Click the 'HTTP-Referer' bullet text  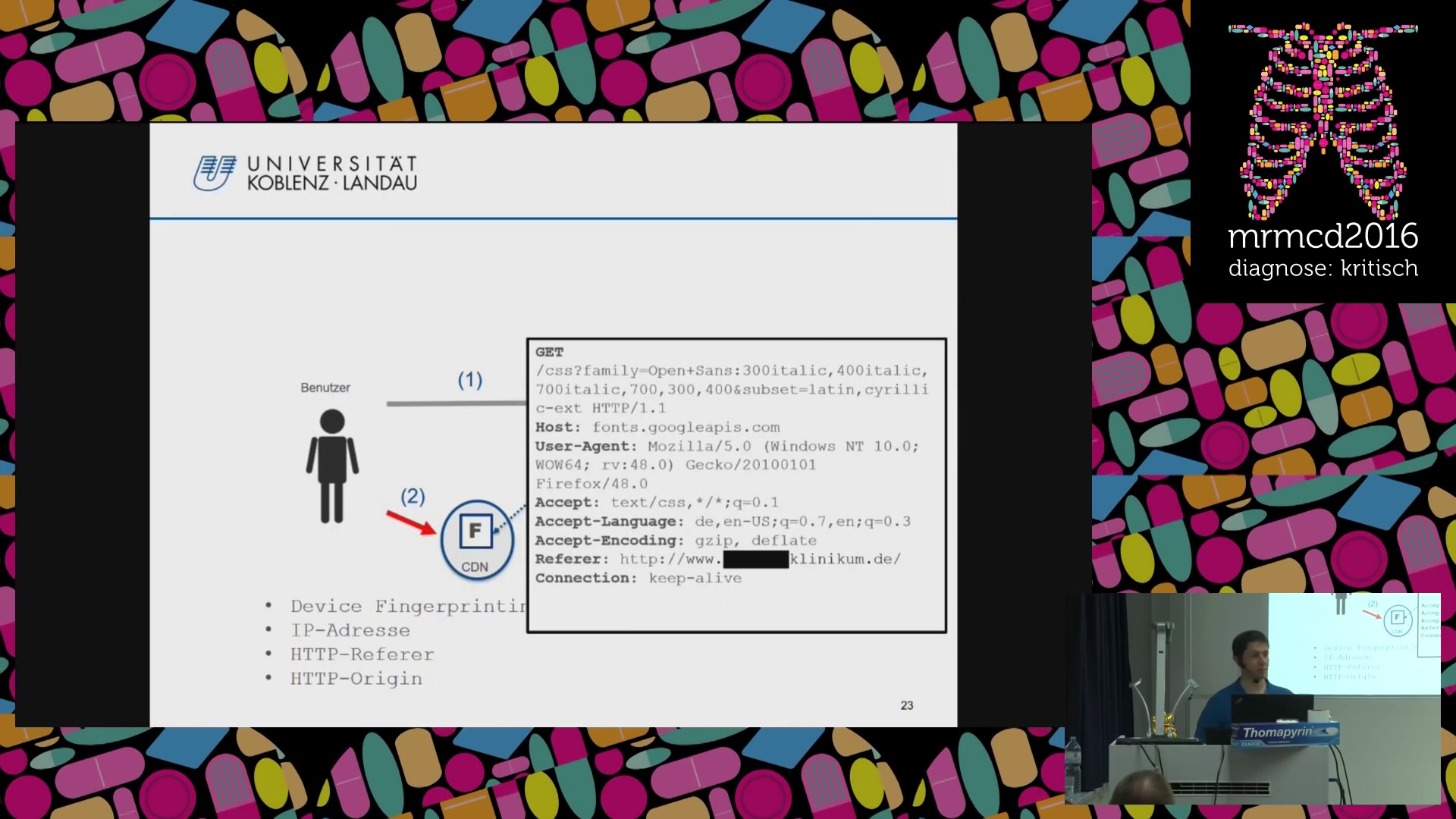click(362, 654)
